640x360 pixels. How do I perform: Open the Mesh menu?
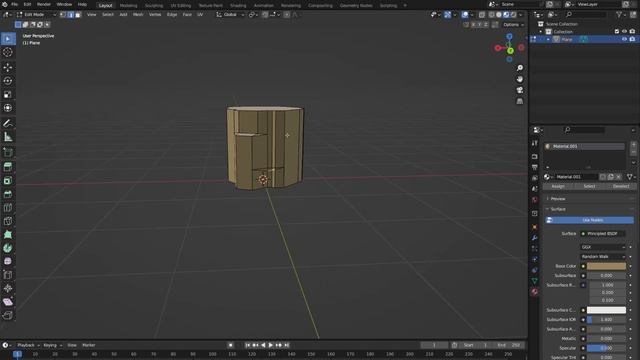click(x=138, y=15)
